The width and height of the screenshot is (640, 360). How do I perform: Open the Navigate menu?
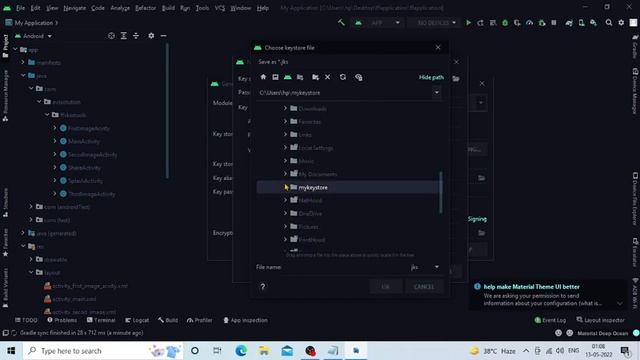coord(75,8)
